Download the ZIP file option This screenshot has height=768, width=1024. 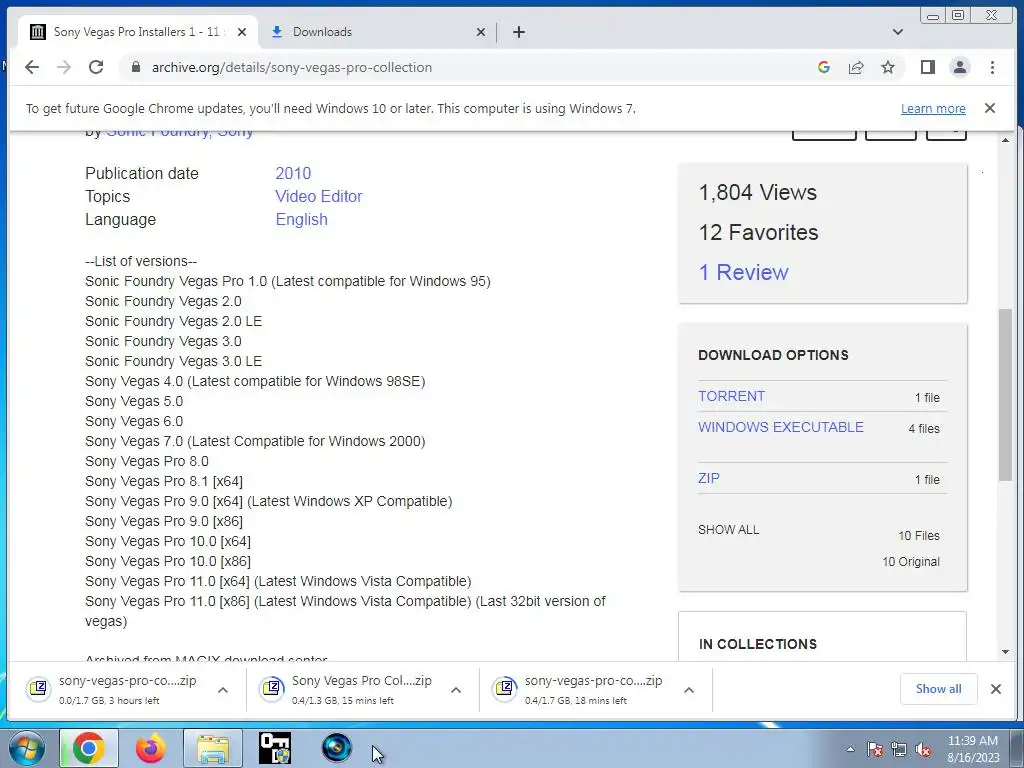[709, 478]
